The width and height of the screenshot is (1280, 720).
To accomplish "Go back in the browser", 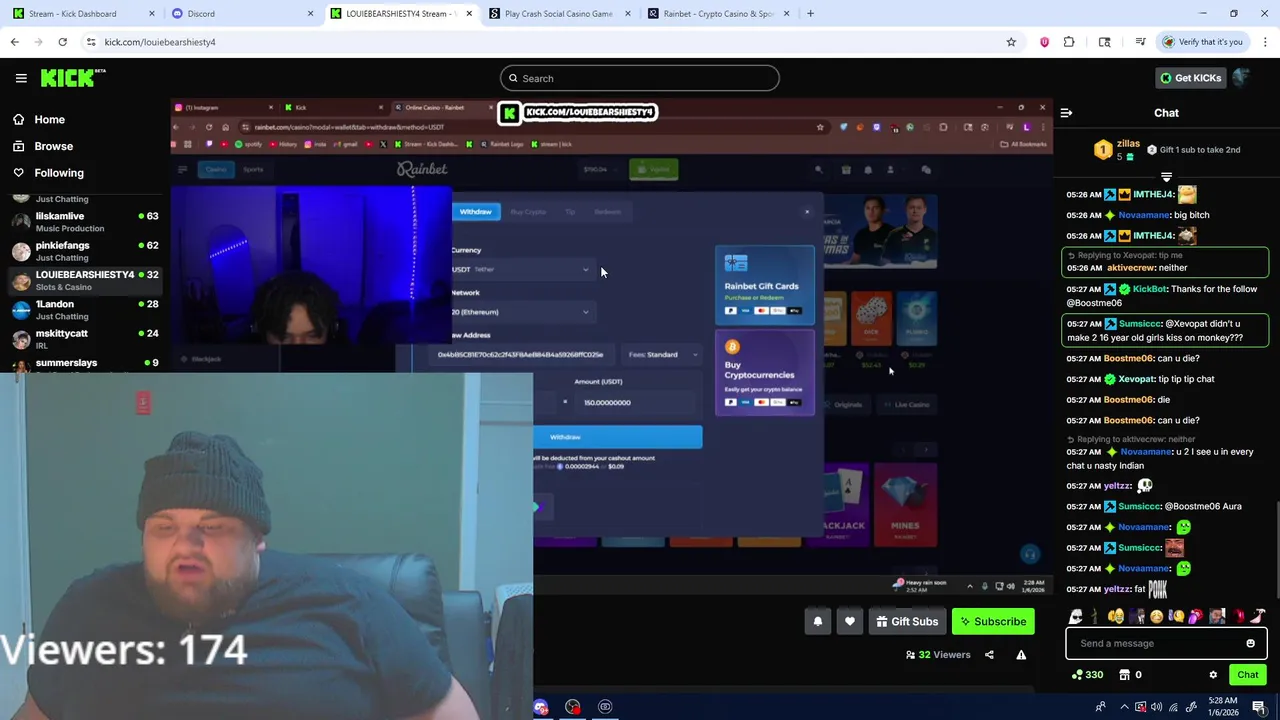I will (14, 42).
